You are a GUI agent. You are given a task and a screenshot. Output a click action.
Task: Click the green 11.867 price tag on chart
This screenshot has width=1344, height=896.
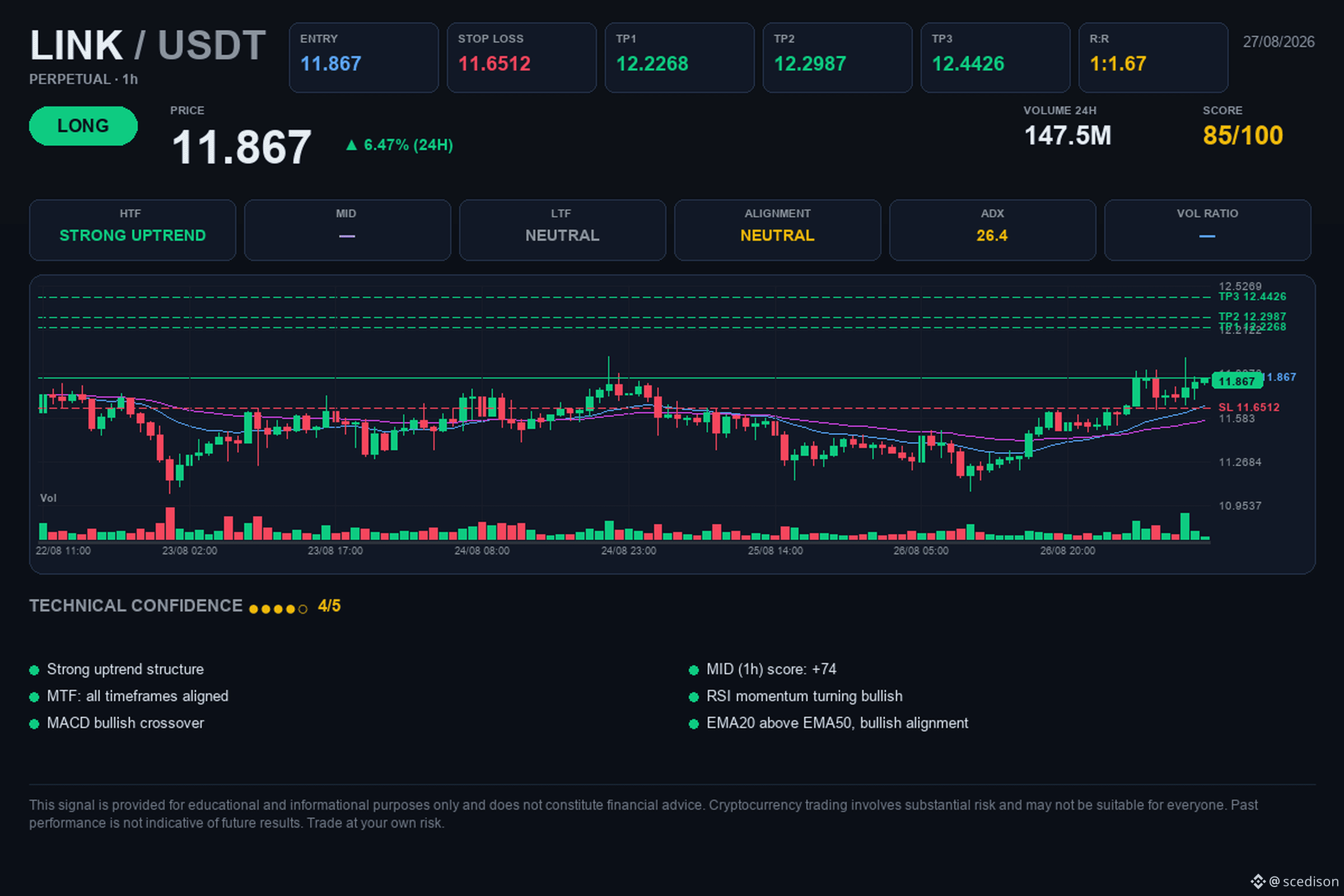(x=1236, y=381)
